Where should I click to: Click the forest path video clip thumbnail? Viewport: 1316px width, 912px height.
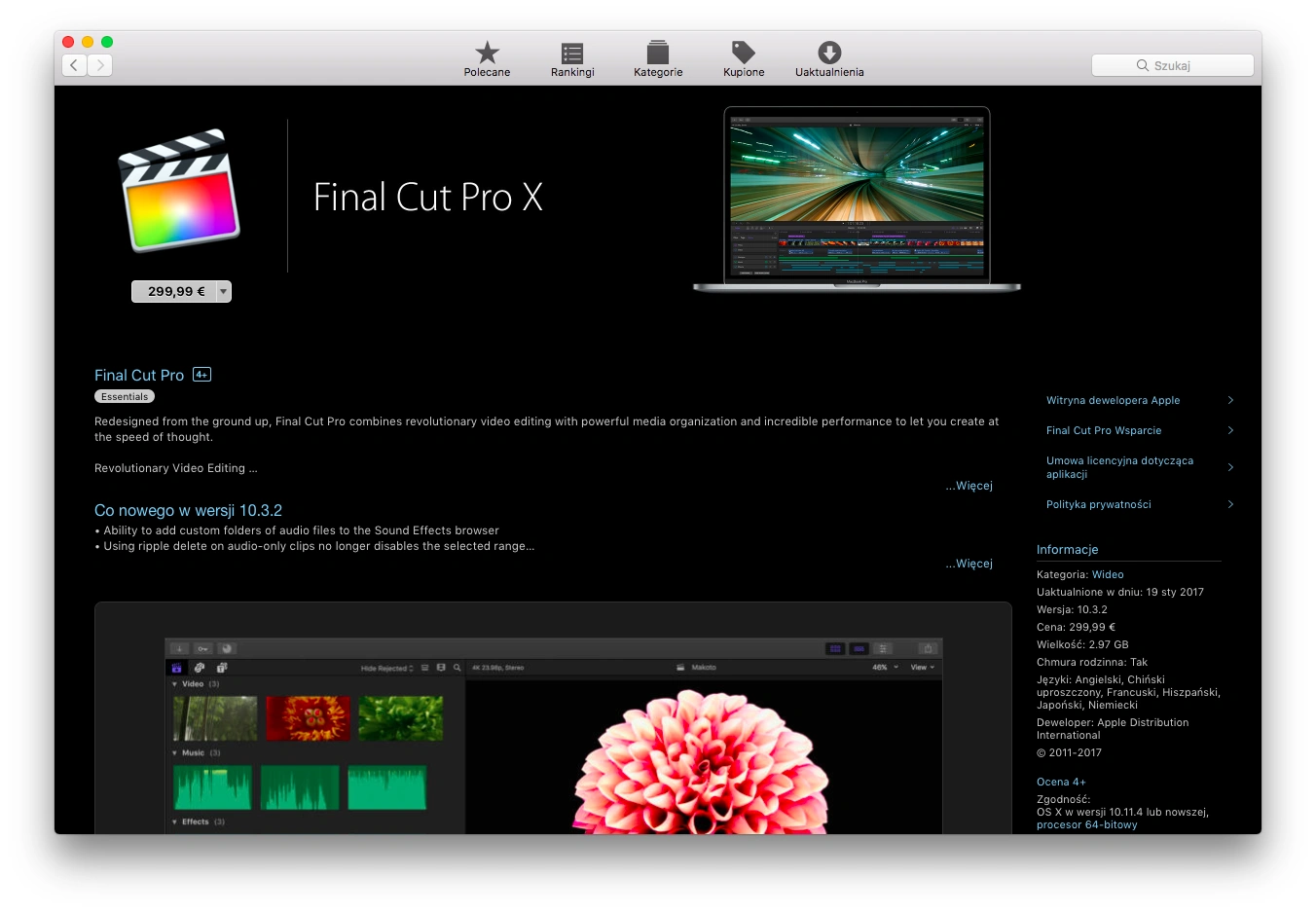pyautogui.click(x=215, y=718)
